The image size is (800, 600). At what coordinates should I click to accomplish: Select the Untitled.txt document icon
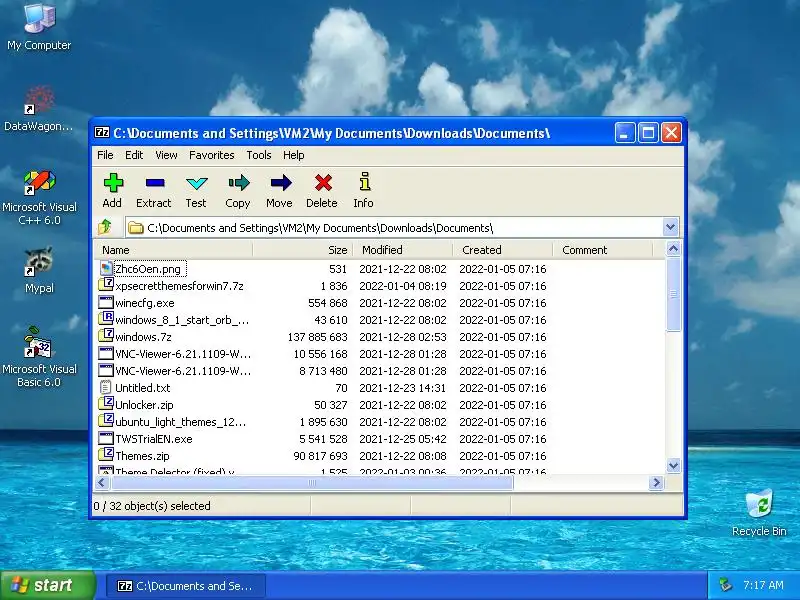click(x=106, y=387)
